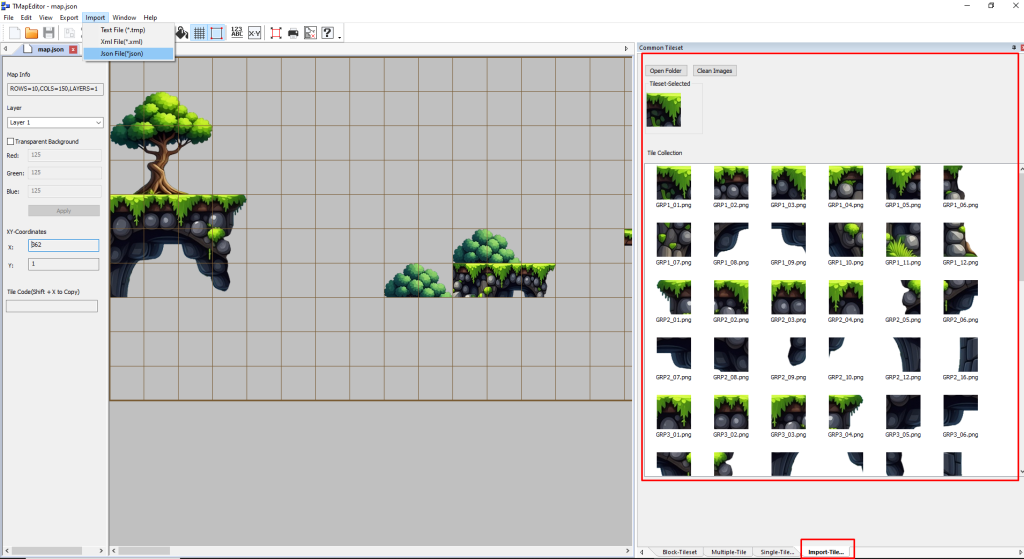Close the map.json document tab
This screenshot has height=559, width=1024.
point(73,49)
